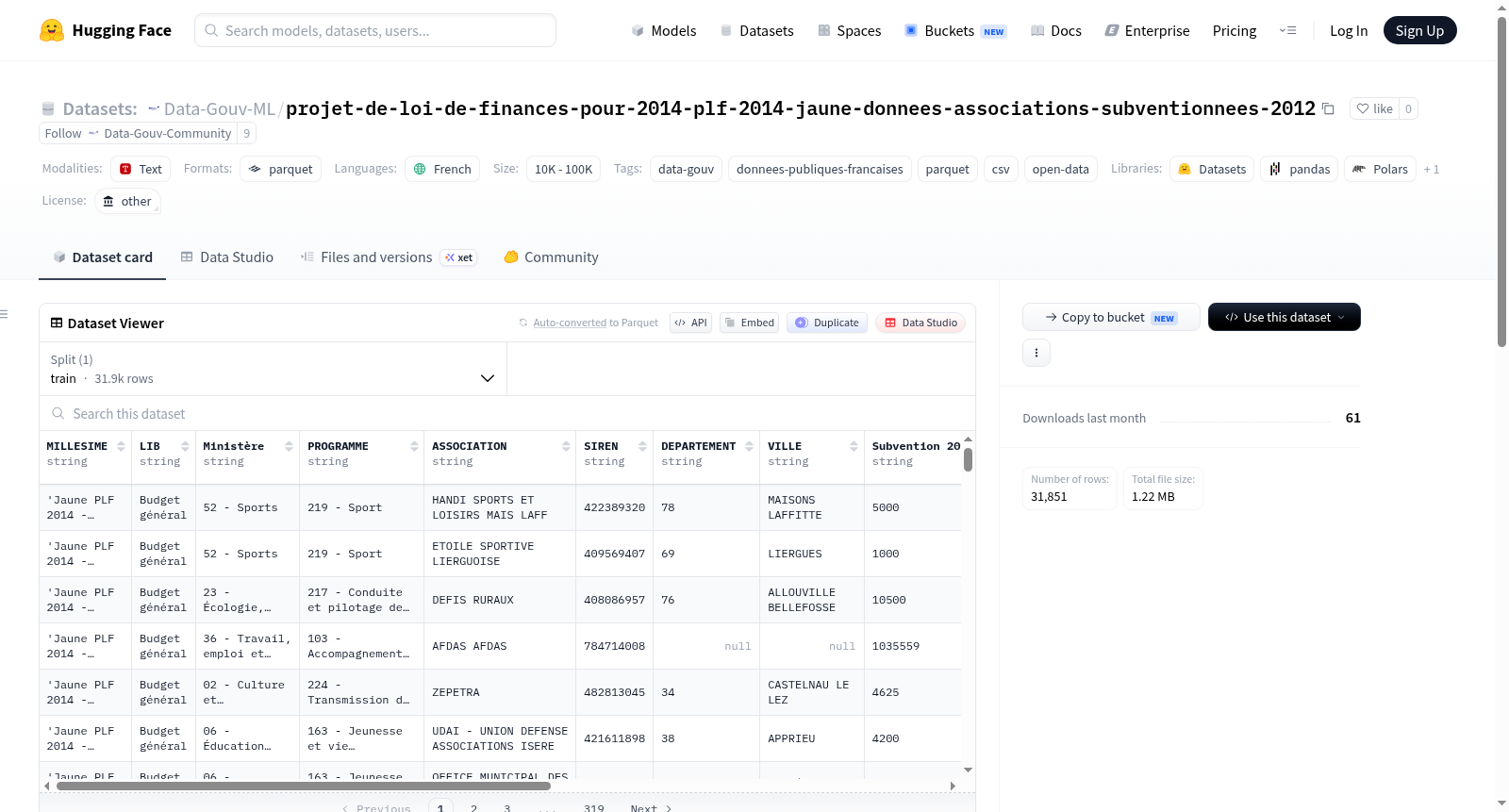Sort by SIREN column sort icon

pyautogui.click(x=642, y=446)
